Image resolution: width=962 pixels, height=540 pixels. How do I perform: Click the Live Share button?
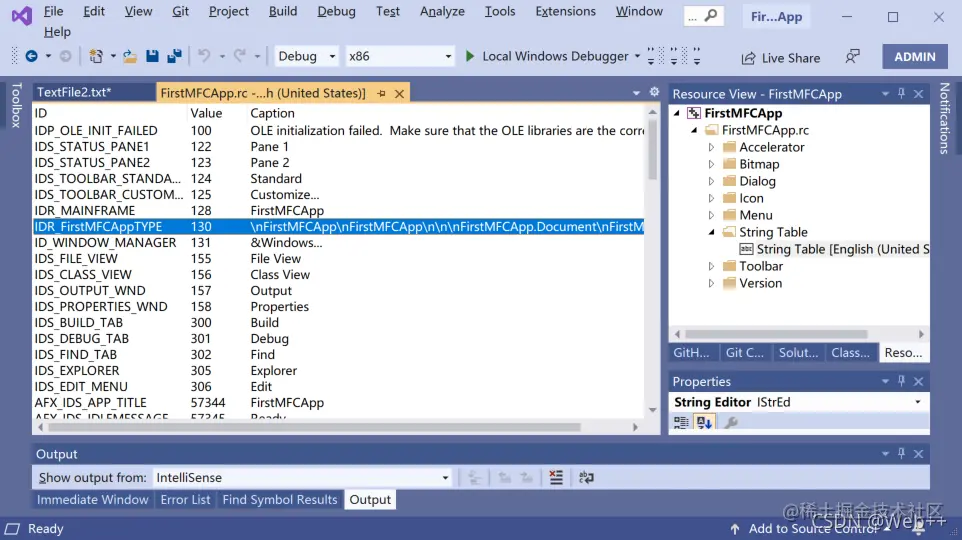coord(780,58)
